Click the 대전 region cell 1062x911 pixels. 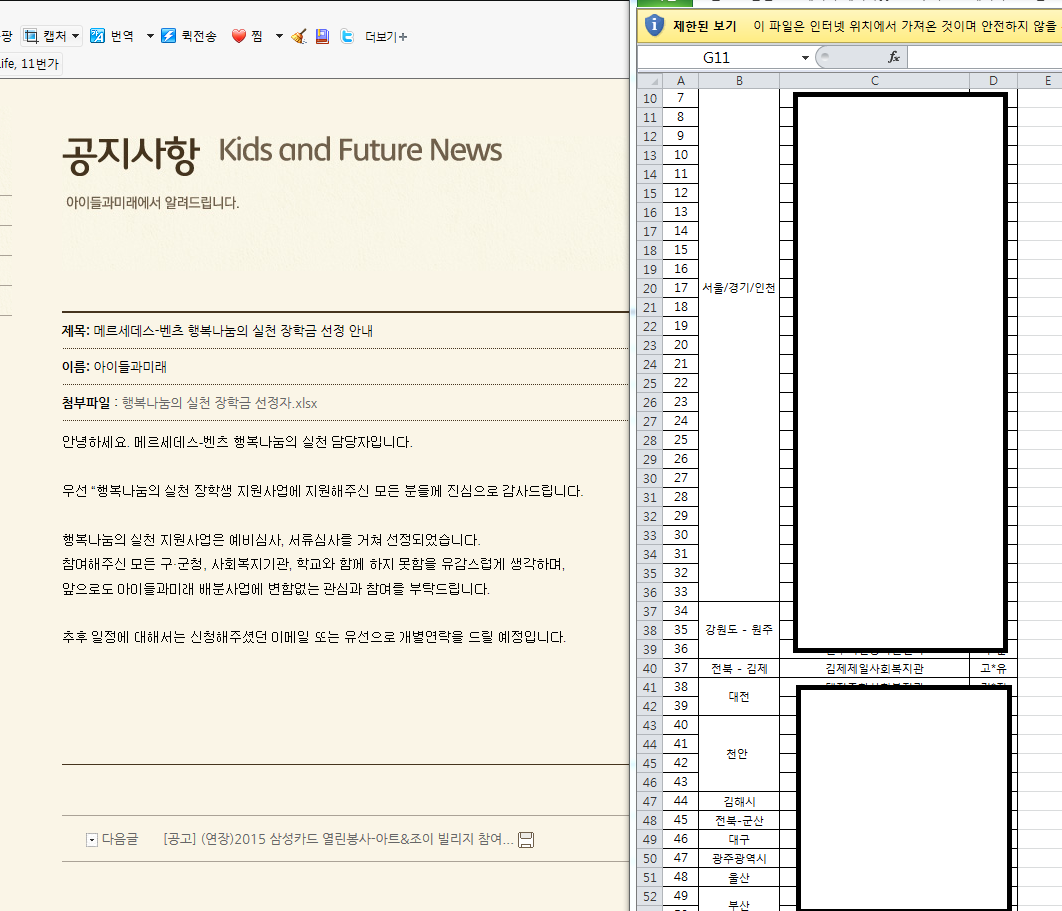[x=739, y=697]
